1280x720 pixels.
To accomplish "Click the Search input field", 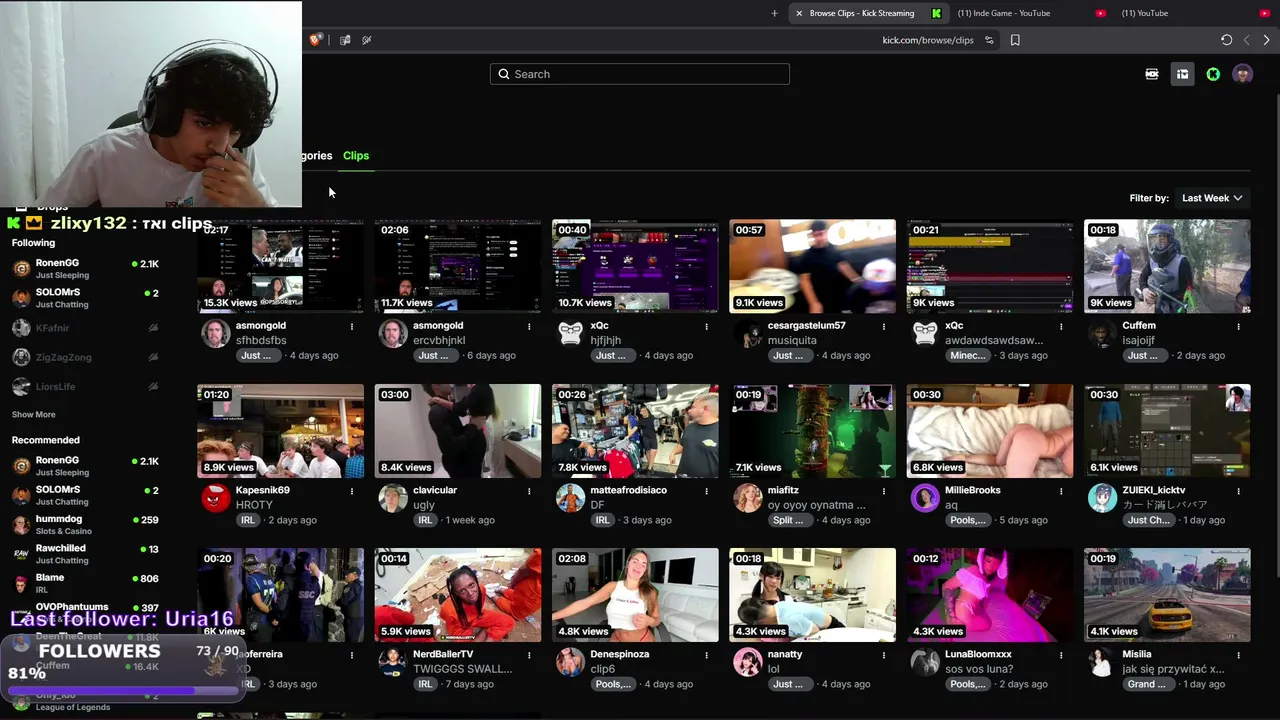I will tap(640, 74).
